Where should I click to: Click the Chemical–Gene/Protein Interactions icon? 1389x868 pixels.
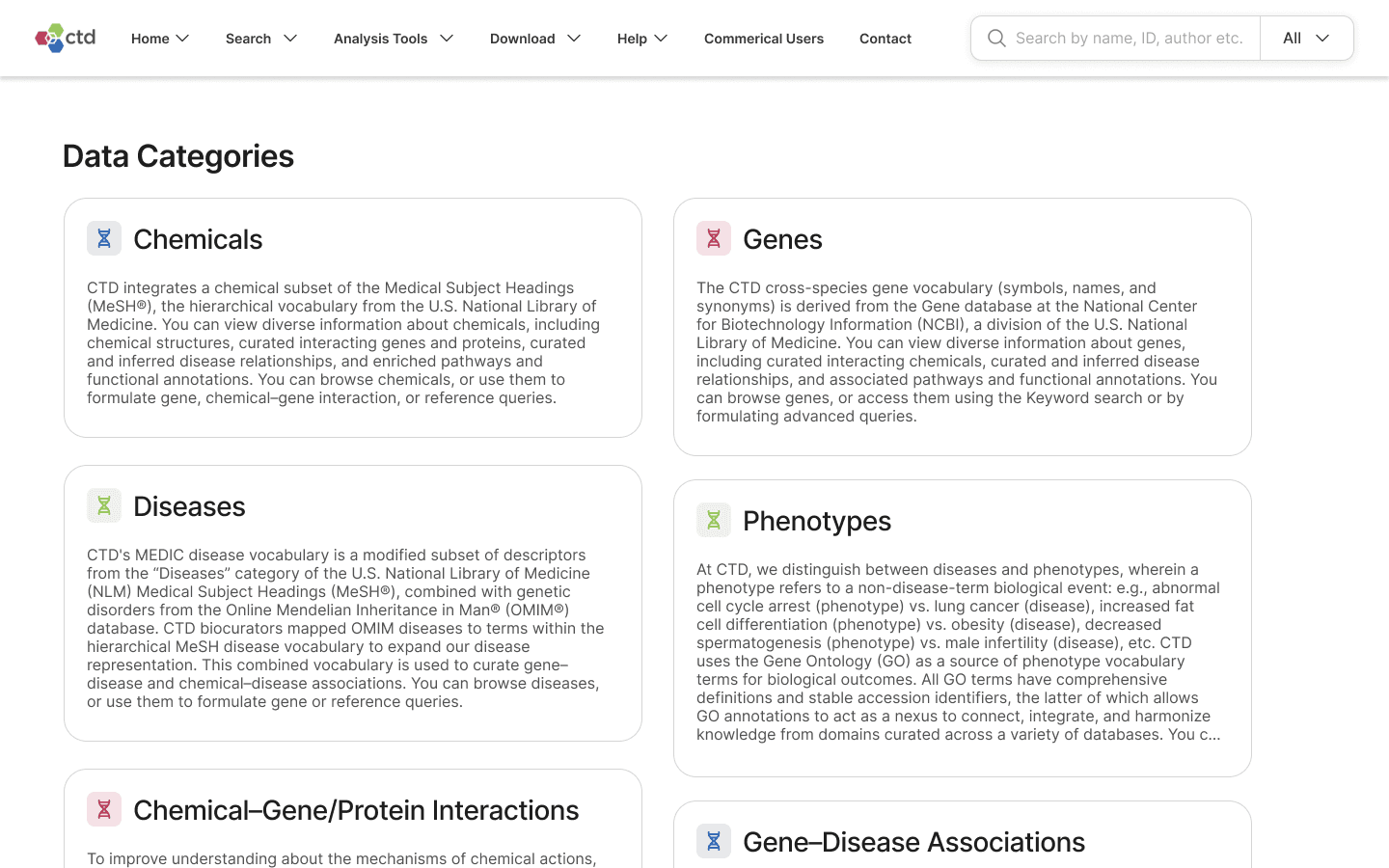point(104,809)
